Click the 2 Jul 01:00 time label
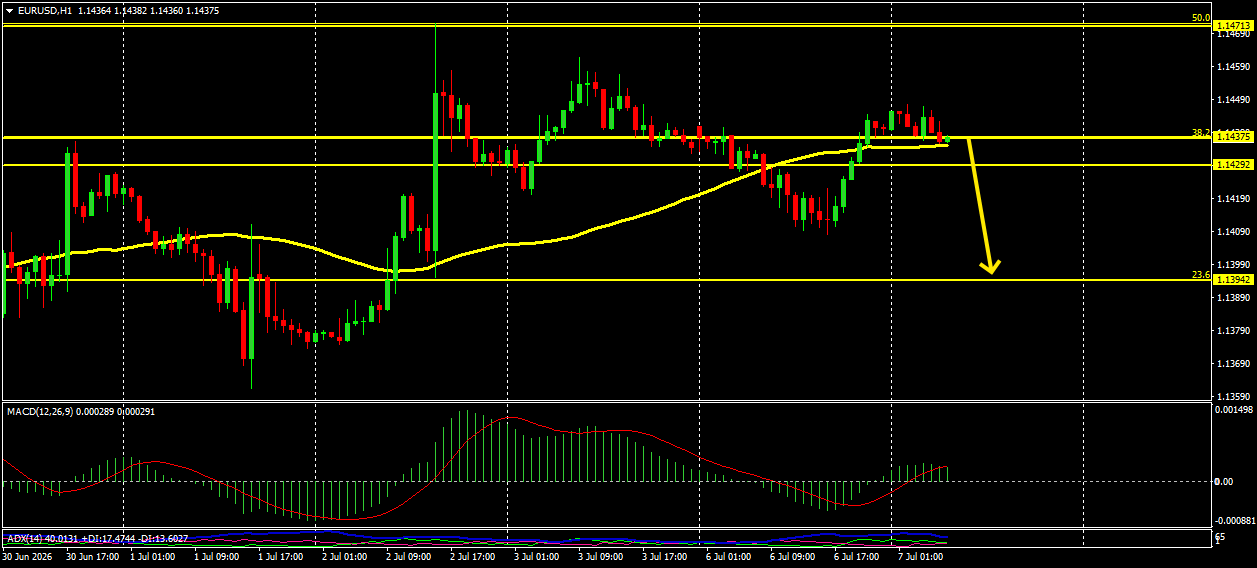The width and height of the screenshot is (1257, 568). pyautogui.click(x=346, y=555)
